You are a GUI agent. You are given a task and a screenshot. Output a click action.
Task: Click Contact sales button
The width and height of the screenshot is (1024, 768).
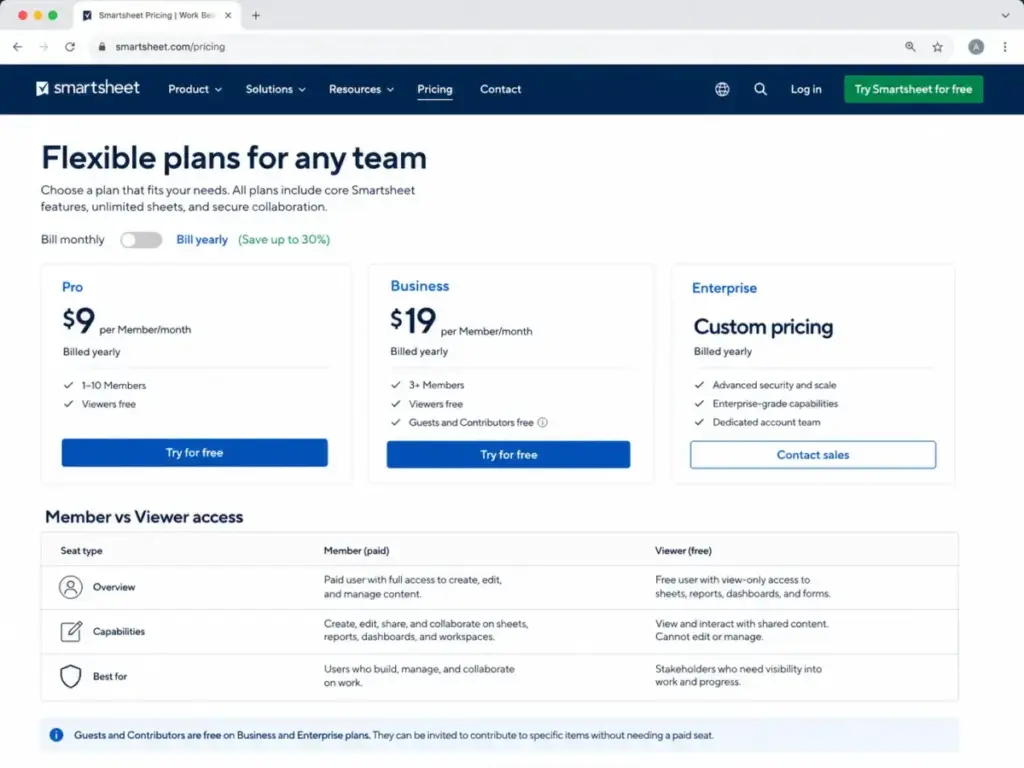pyautogui.click(x=812, y=455)
